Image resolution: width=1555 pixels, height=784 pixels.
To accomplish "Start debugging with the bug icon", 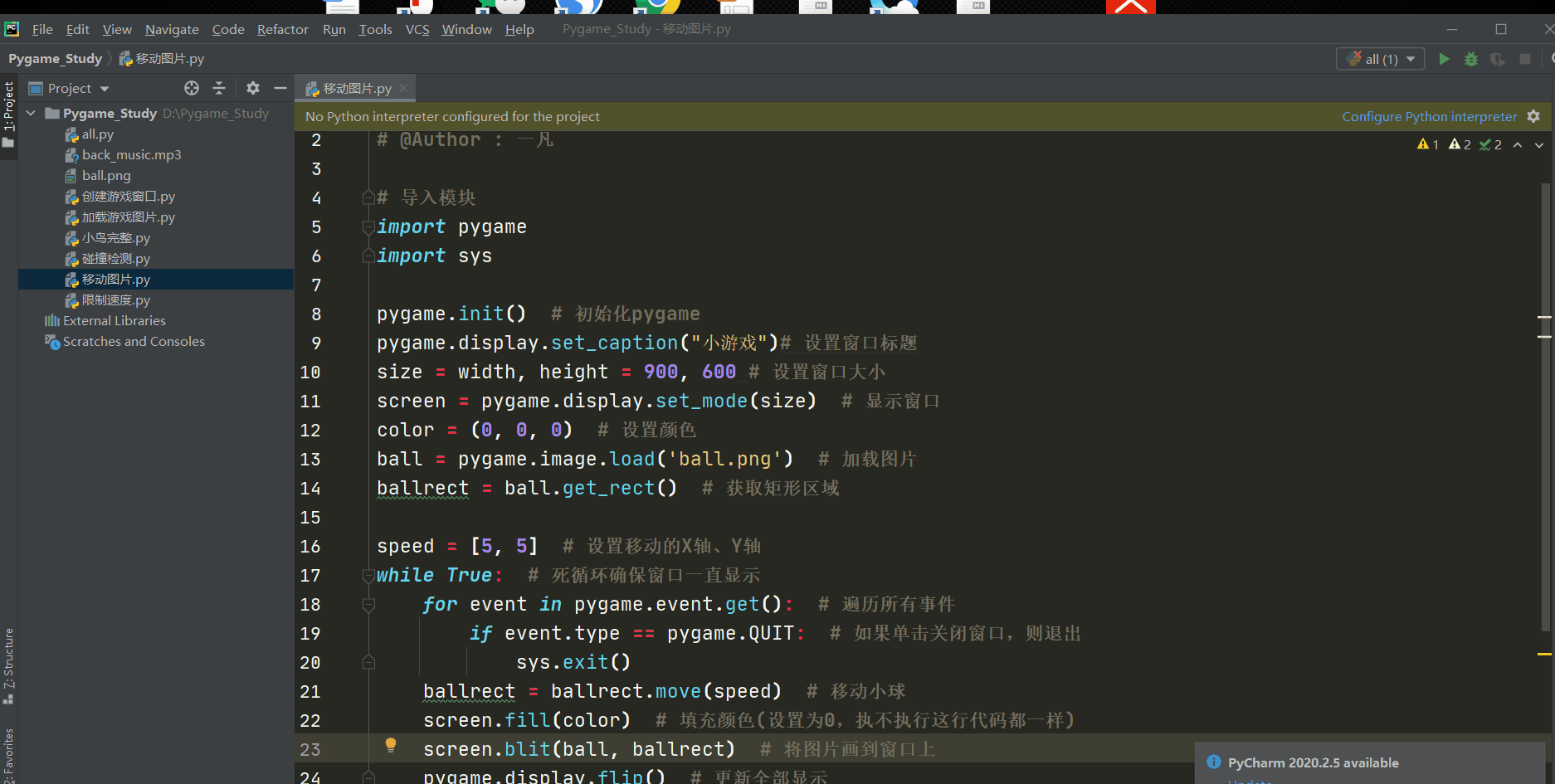I will tap(1471, 59).
